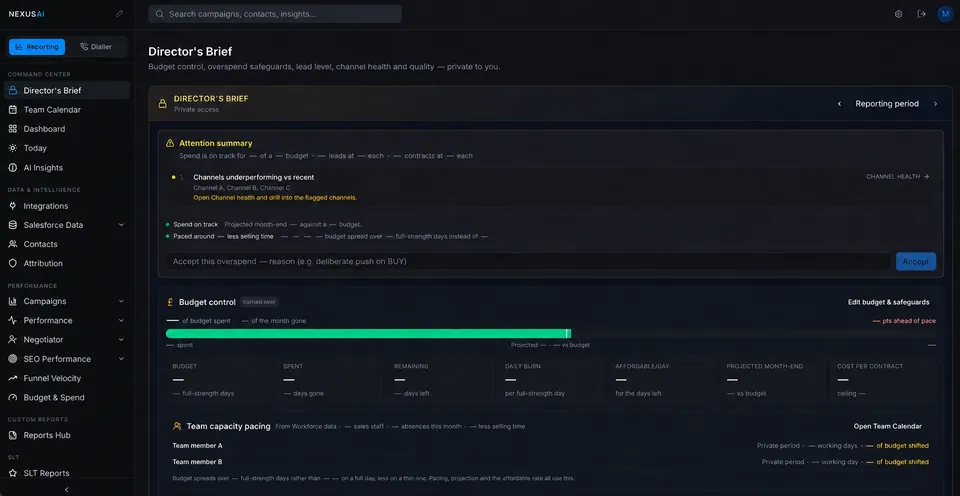Open Funnel Velocity page
Viewport: 960px width, 496px height.
67,378
